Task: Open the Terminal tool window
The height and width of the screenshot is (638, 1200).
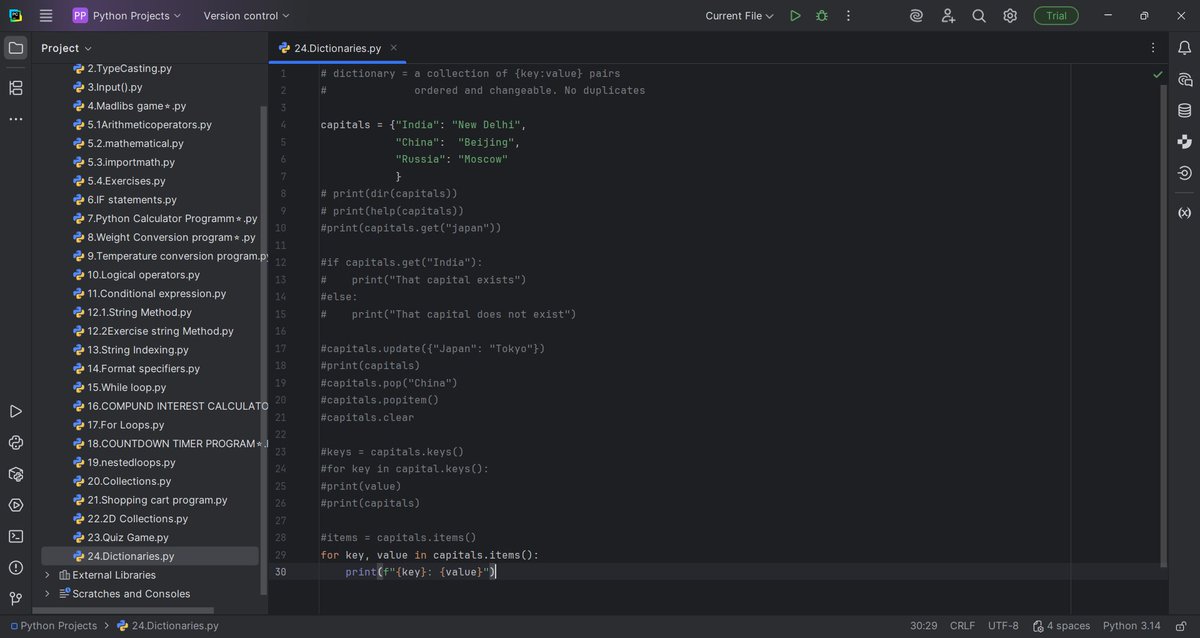Action: (x=16, y=536)
